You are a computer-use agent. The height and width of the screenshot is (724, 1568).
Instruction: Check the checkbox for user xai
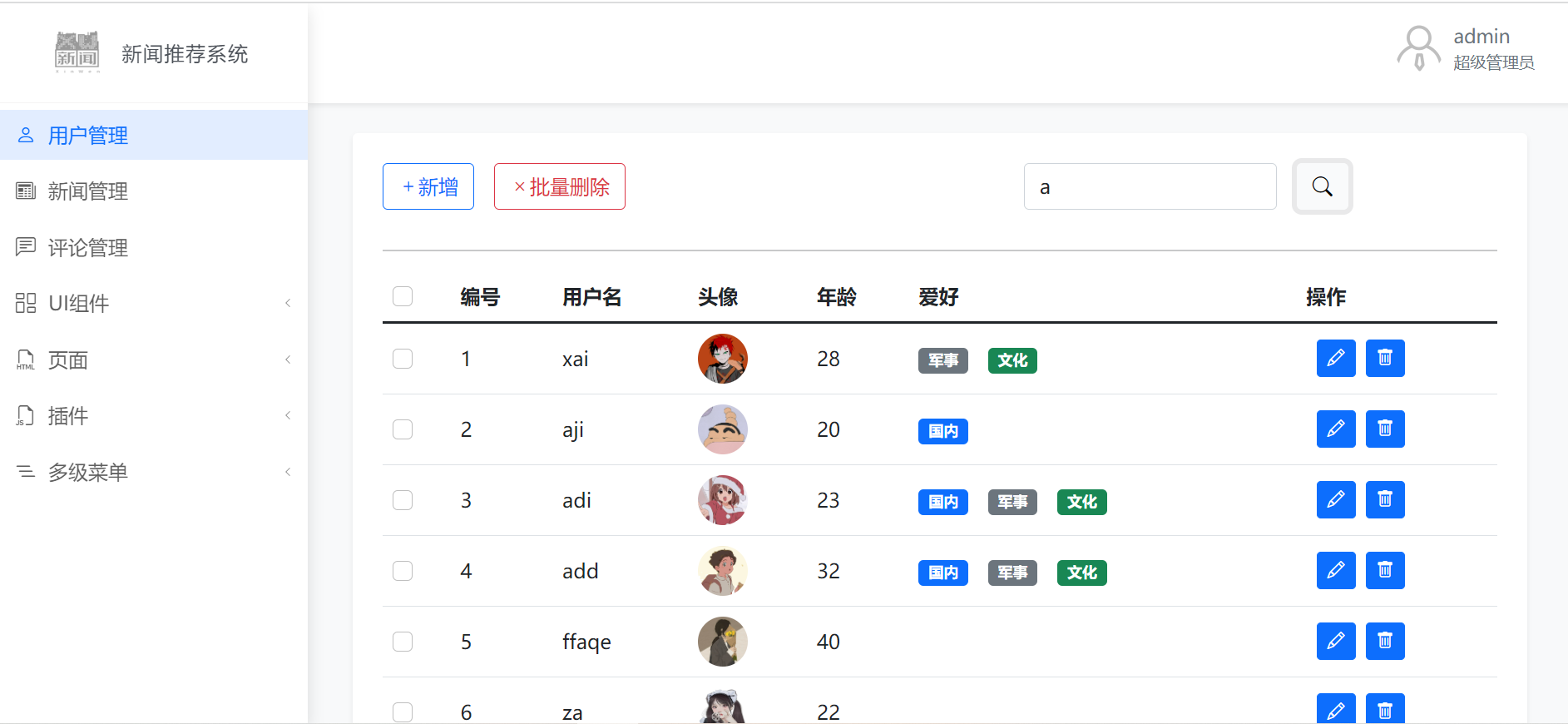pos(403,359)
